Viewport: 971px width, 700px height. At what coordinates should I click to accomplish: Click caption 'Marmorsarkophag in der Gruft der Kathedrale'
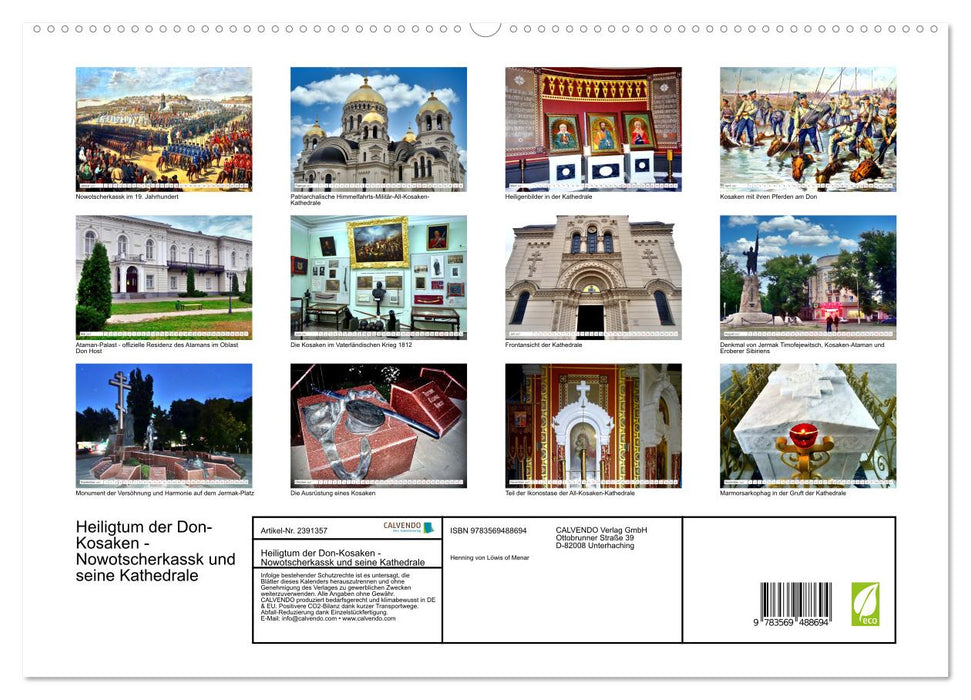tap(783, 493)
